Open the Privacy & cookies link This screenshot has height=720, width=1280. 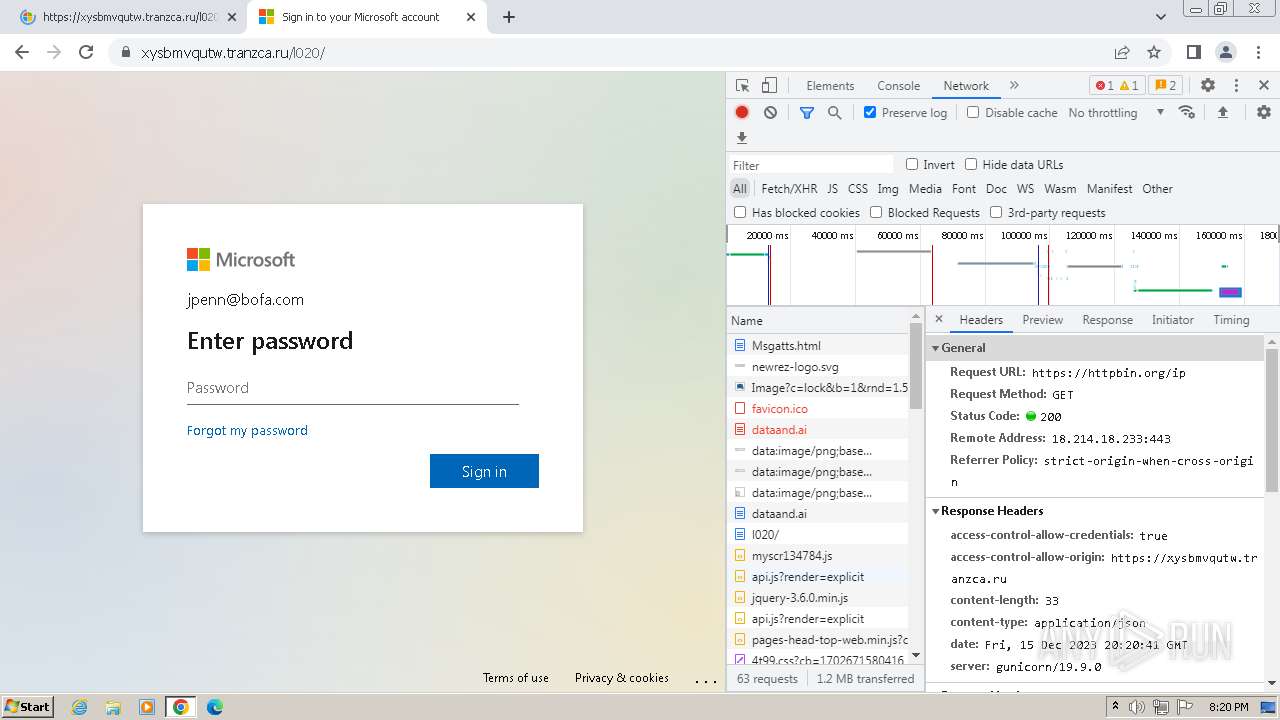(x=622, y=678)
